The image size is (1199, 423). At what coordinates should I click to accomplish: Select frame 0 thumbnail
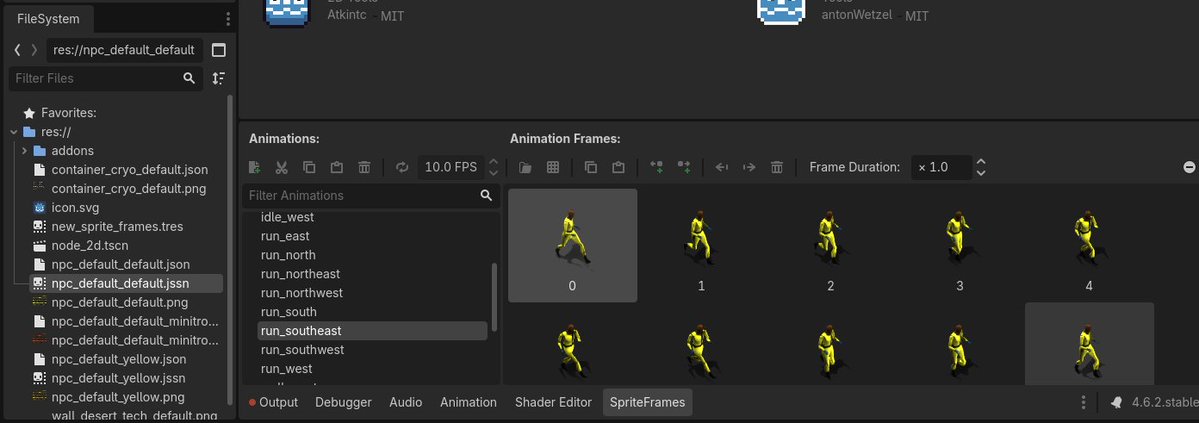573,246
